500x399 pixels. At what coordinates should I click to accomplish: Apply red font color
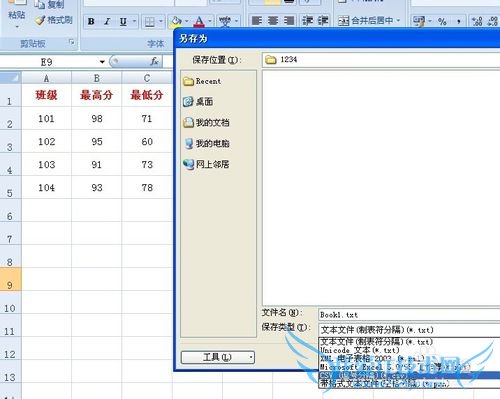tap(199, 22)
